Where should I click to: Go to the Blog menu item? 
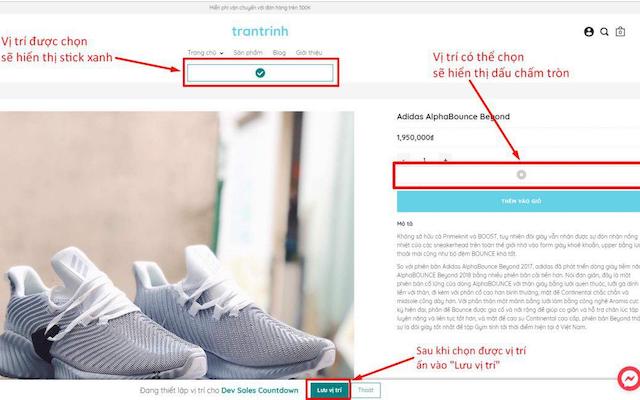pos(279,53)
